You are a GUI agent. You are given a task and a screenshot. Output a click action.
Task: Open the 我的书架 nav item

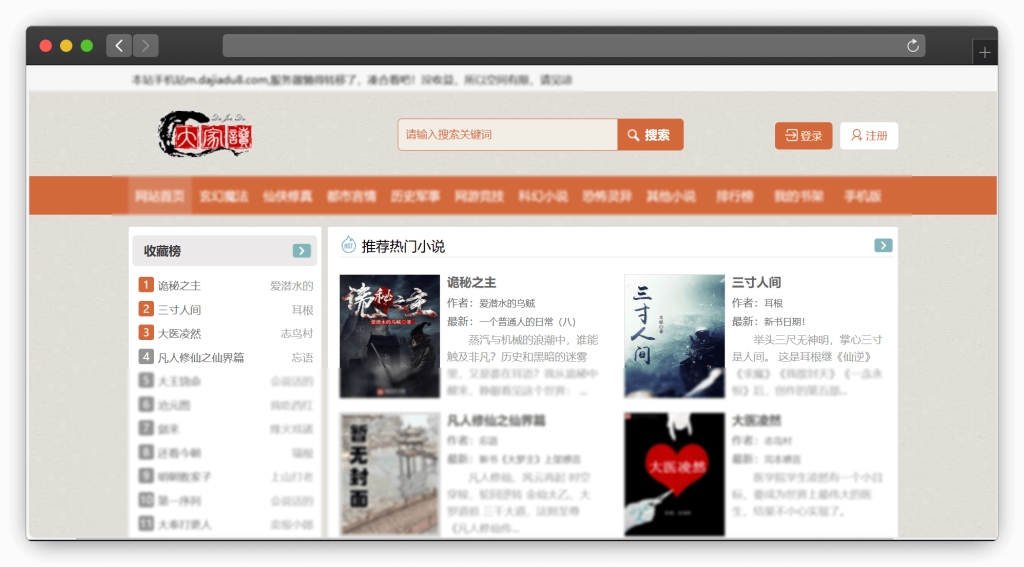798,196
